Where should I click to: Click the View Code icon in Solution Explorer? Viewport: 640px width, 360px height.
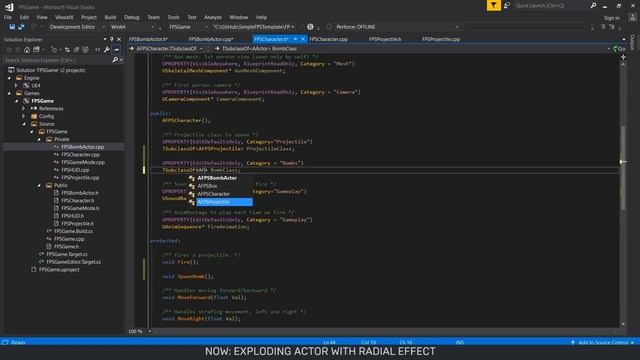tap(98, 50)
